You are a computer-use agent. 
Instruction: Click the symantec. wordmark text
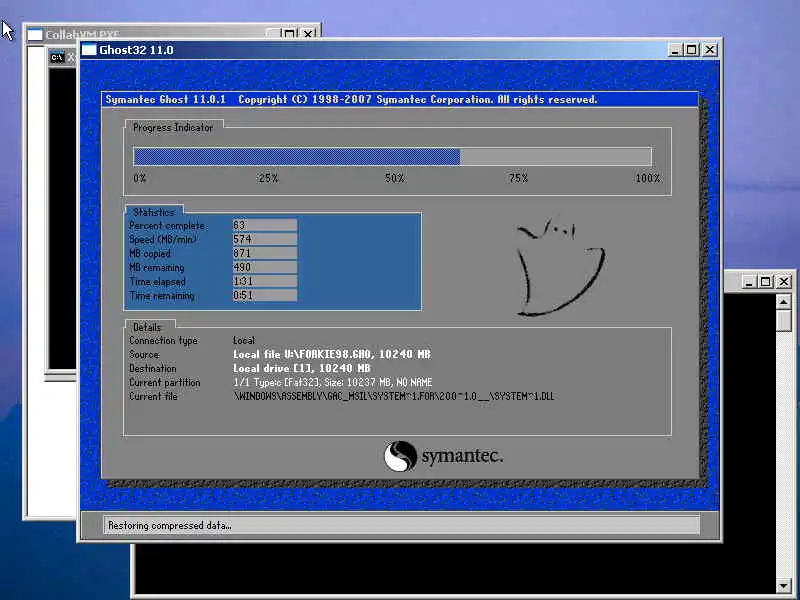point(462,456)
